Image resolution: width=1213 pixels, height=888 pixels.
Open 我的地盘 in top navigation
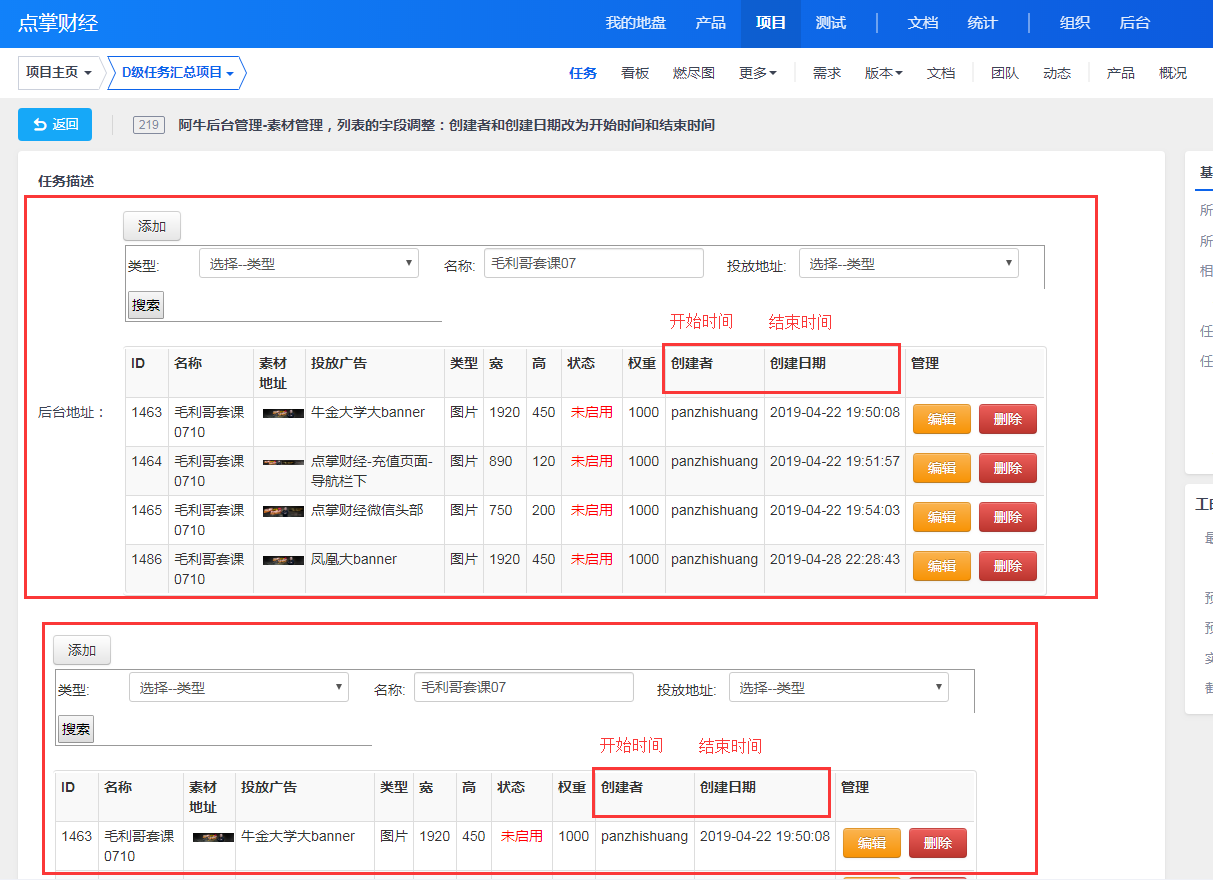pos(635,23)
